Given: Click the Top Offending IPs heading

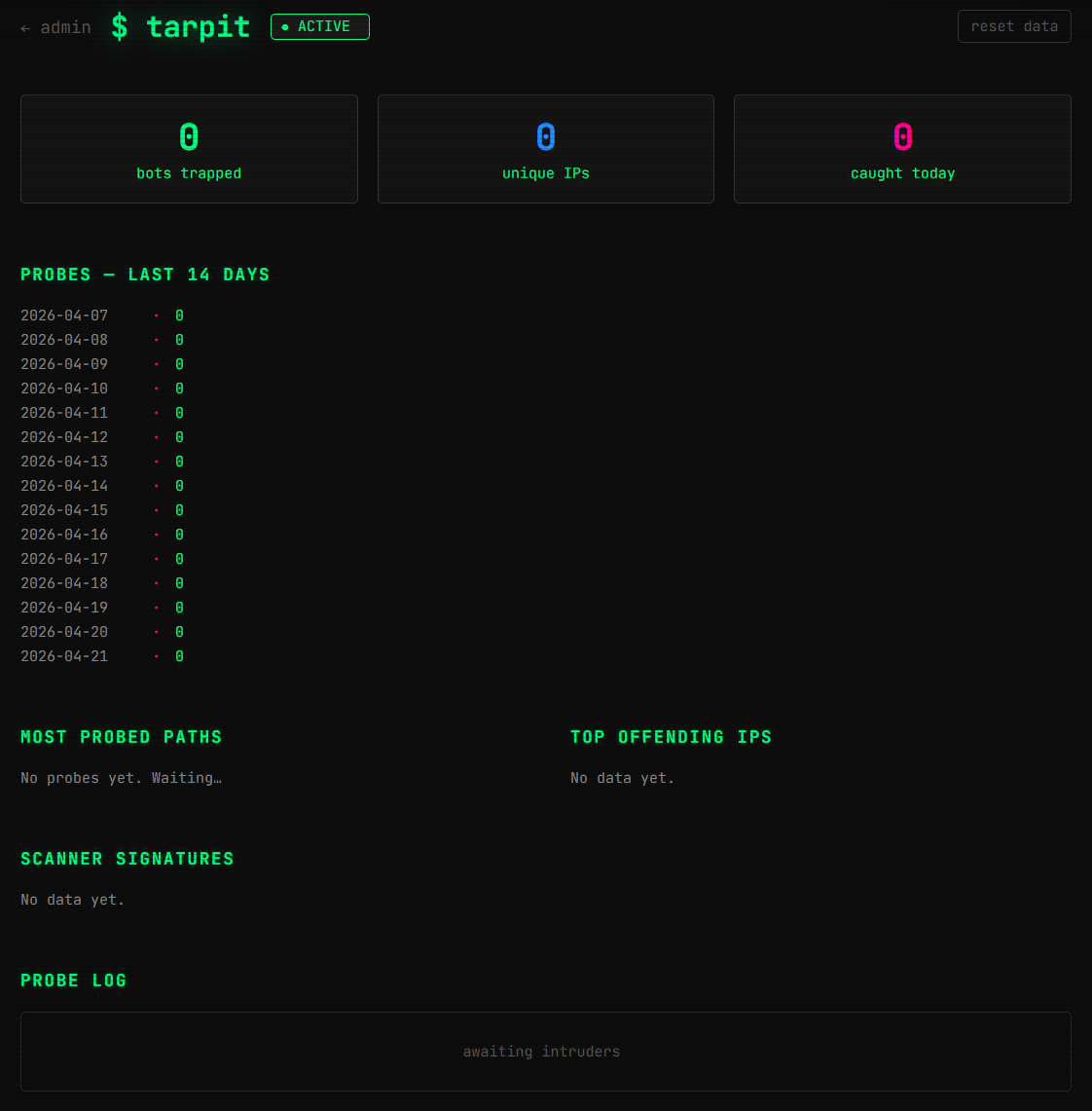Looking at the screenshot, I should 671,737.
